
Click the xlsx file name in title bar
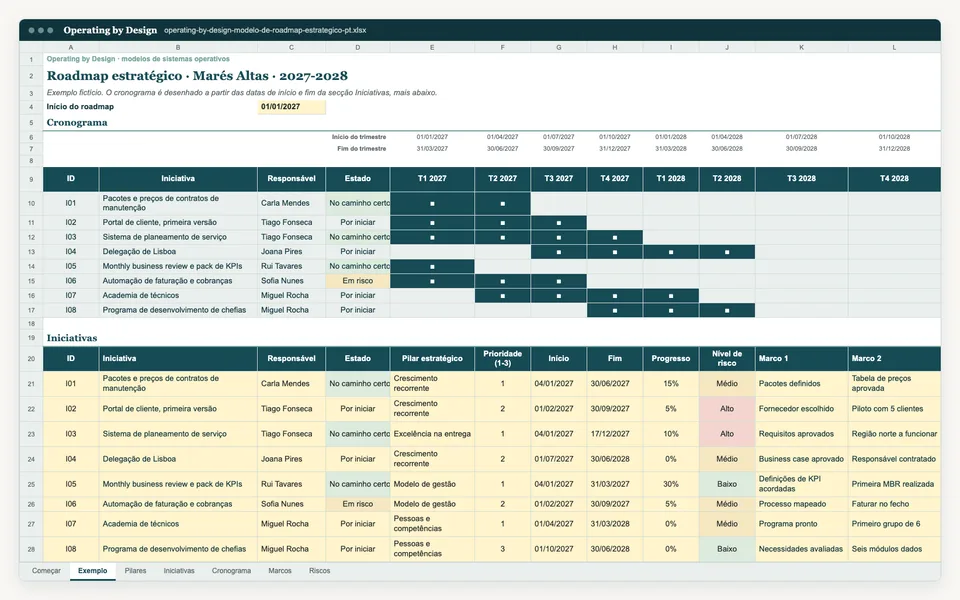(265, 30)
